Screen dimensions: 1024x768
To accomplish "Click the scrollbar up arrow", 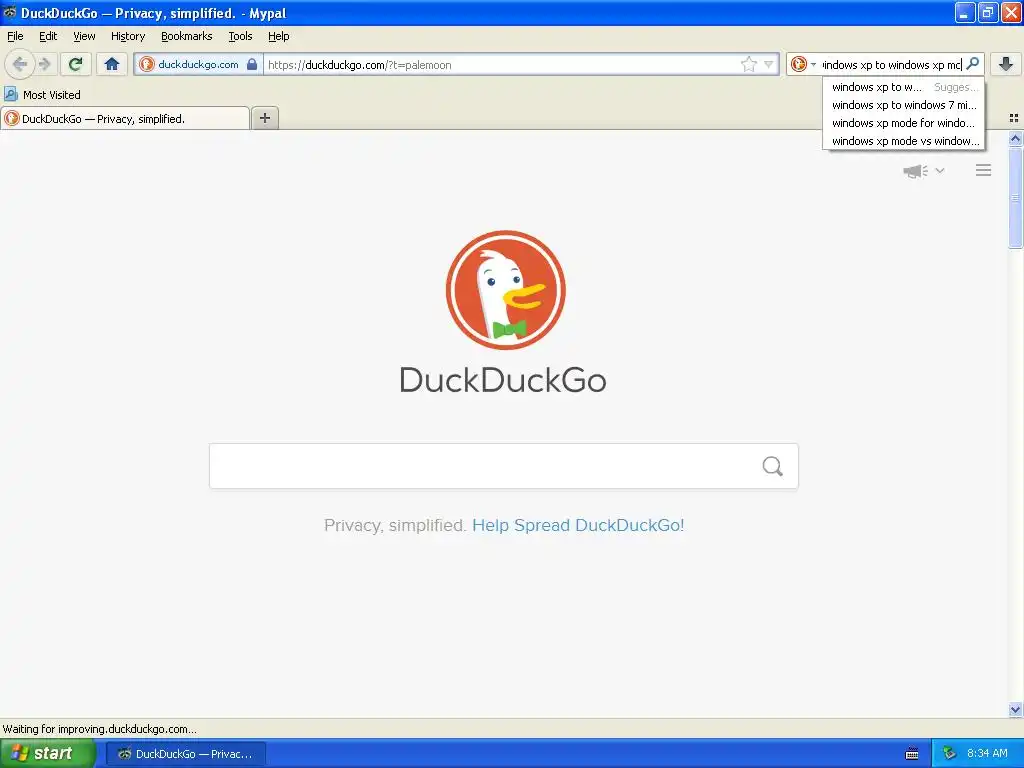I will pyautogui.click(x=1015, y=138).
